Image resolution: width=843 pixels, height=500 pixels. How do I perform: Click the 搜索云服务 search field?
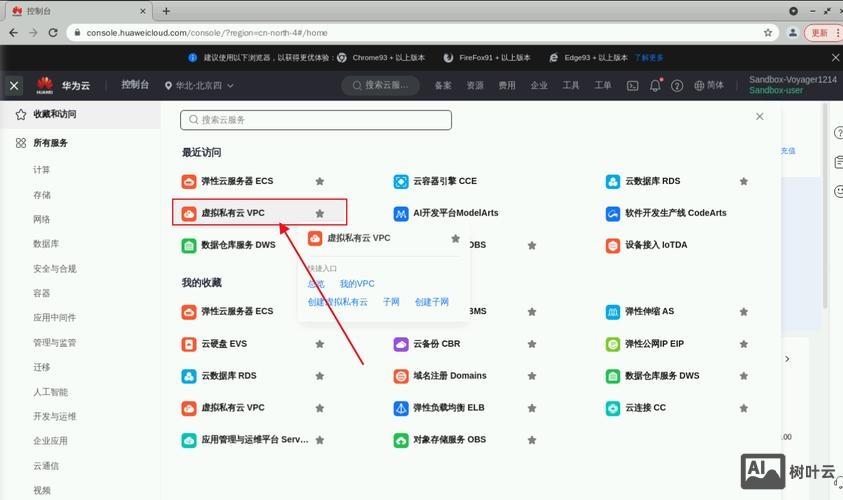316,120
